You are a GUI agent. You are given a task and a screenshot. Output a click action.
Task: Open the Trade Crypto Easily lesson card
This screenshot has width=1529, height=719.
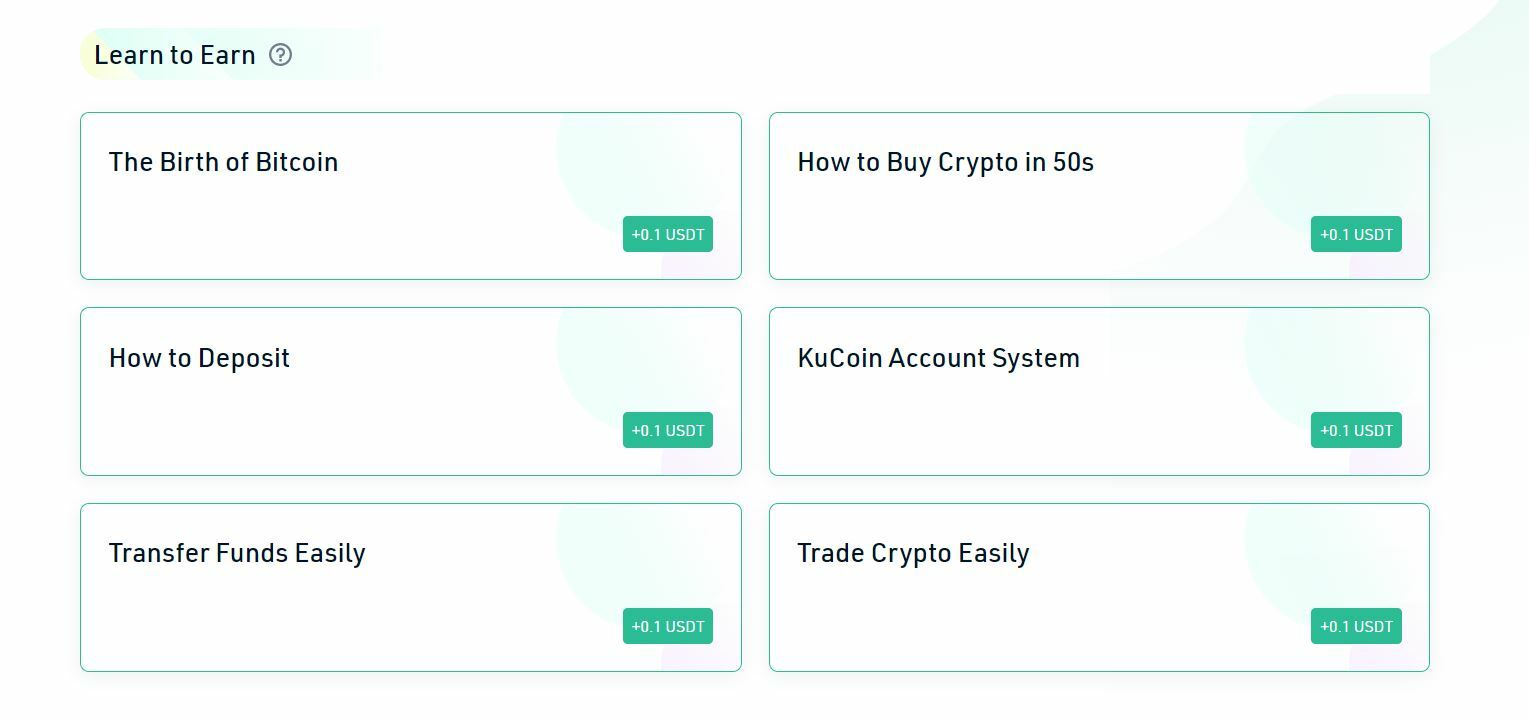tap(1099, 587)
